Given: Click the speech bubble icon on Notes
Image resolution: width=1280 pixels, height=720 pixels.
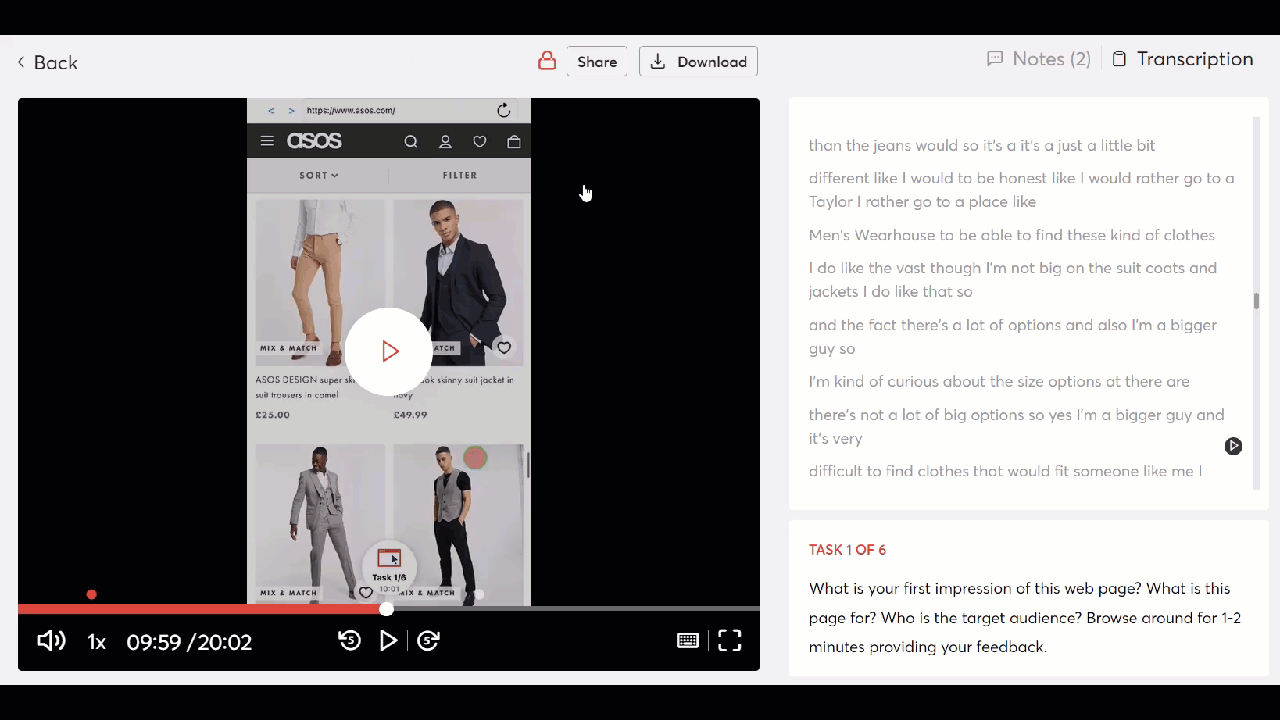Looking at the screenshot, I should [x=995, y=59].
